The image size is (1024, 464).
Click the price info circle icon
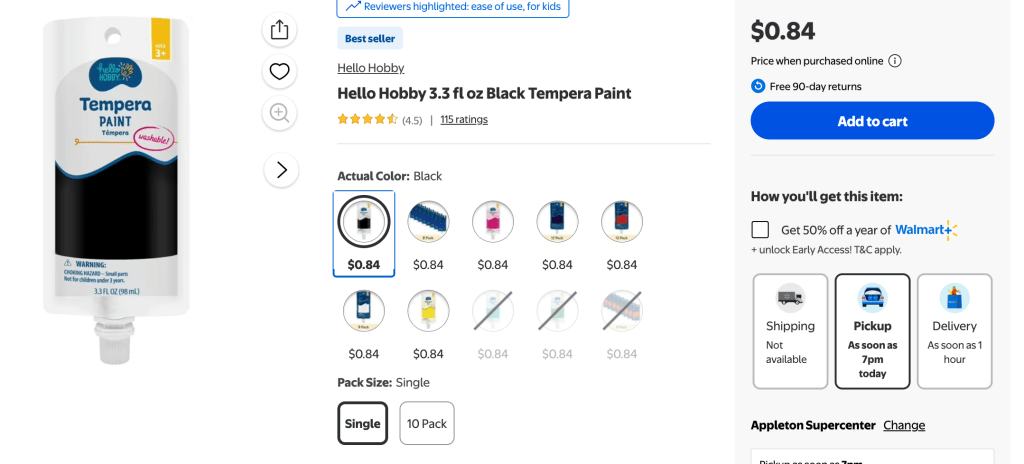click(x=895, y=61)
